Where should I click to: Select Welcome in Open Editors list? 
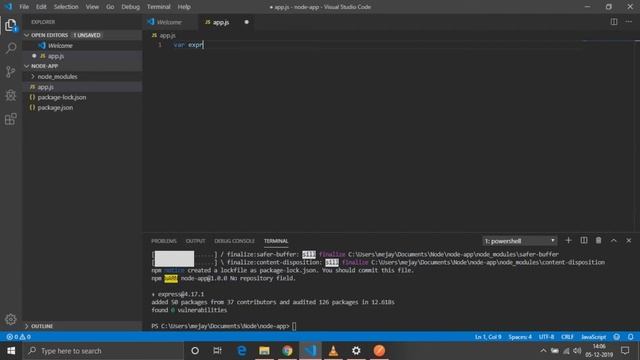[x=82, y=45]
